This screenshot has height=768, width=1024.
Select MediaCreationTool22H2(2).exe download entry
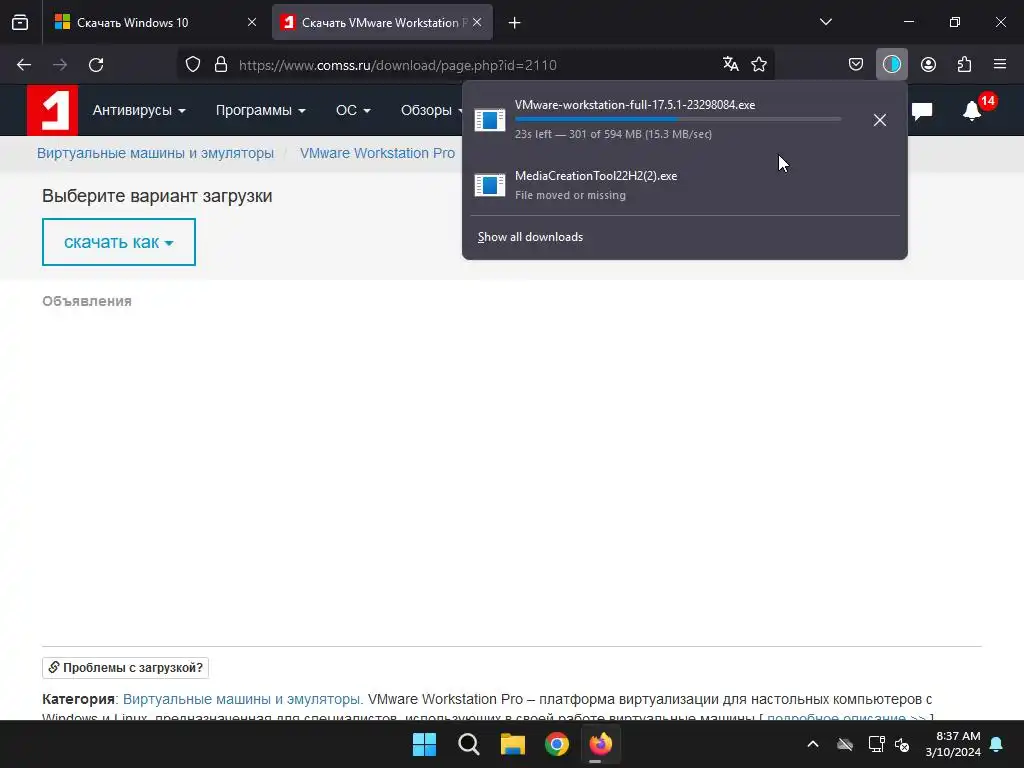pyautogui.click(x=684, y=185)
